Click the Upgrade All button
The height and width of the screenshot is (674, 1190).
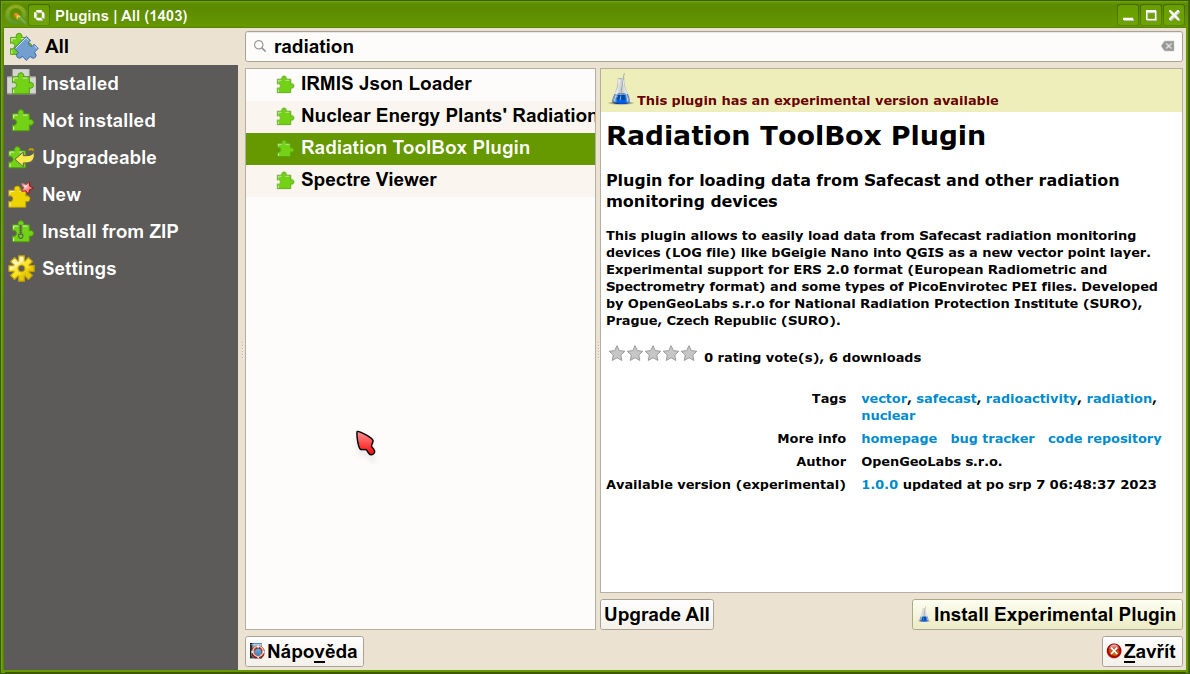coord(657,615)
